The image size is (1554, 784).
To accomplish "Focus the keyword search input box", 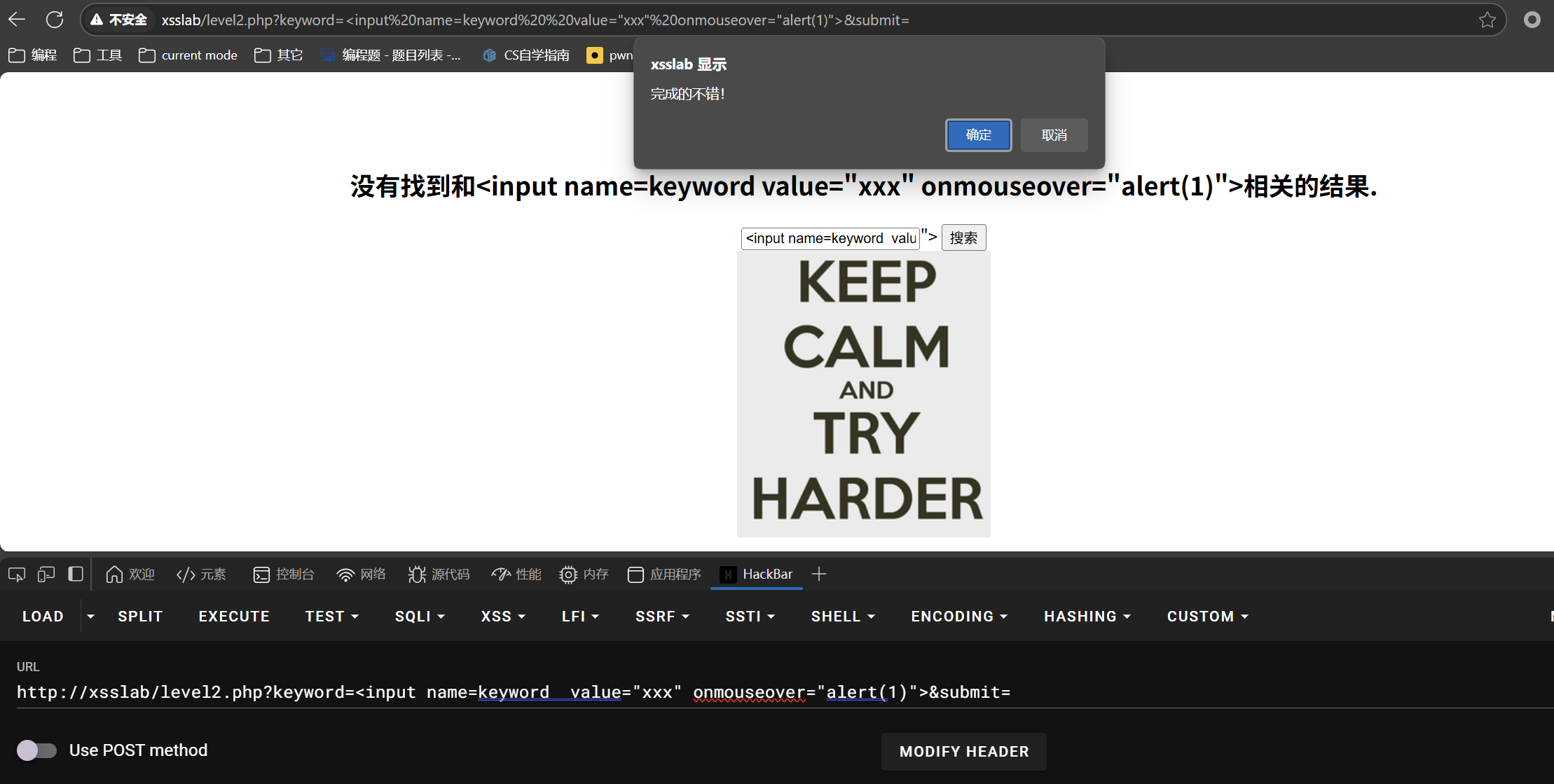I will pyautogui.click(x=830, y=238).
